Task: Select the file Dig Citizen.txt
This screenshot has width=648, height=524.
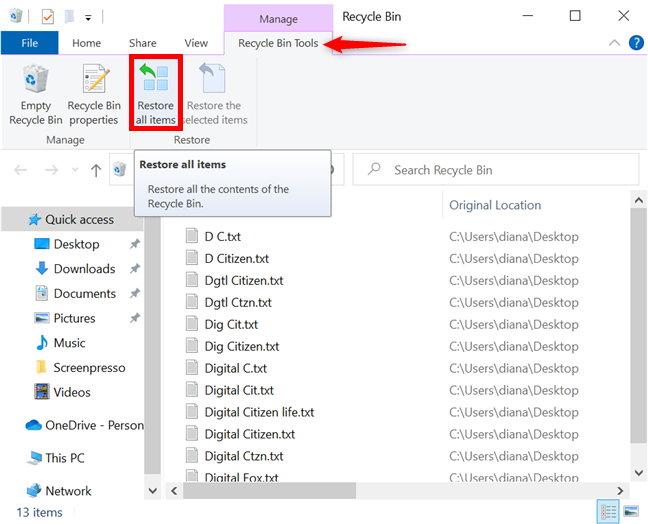Action: coord(242,346)
